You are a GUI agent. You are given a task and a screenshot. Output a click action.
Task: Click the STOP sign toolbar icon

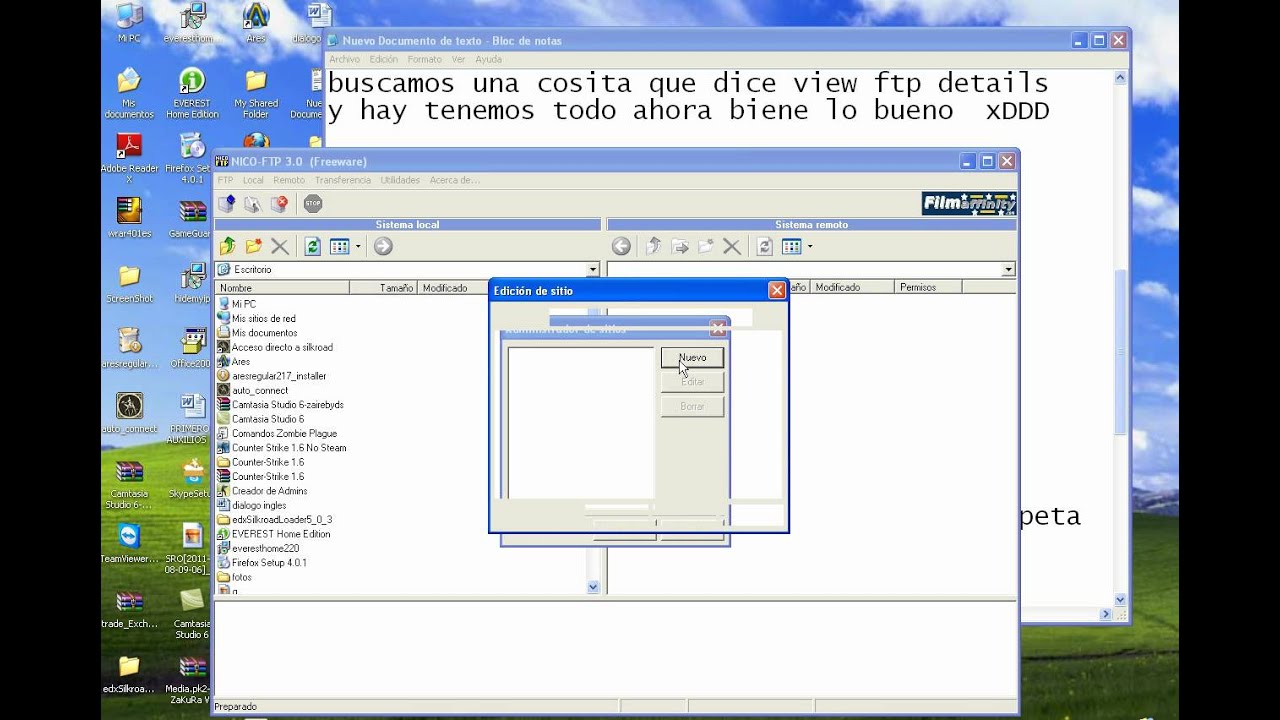point(313,204)
